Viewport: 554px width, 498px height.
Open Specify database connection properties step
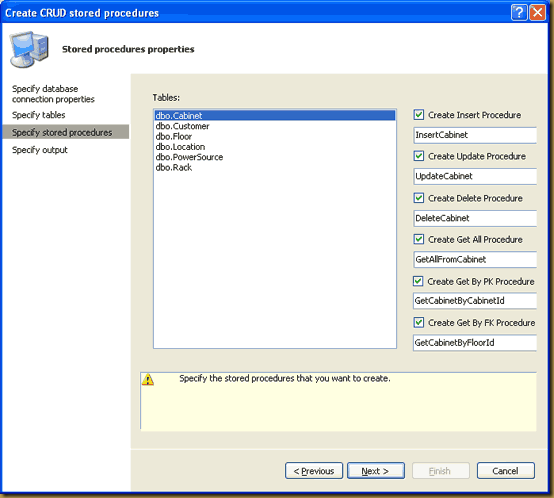53,94
